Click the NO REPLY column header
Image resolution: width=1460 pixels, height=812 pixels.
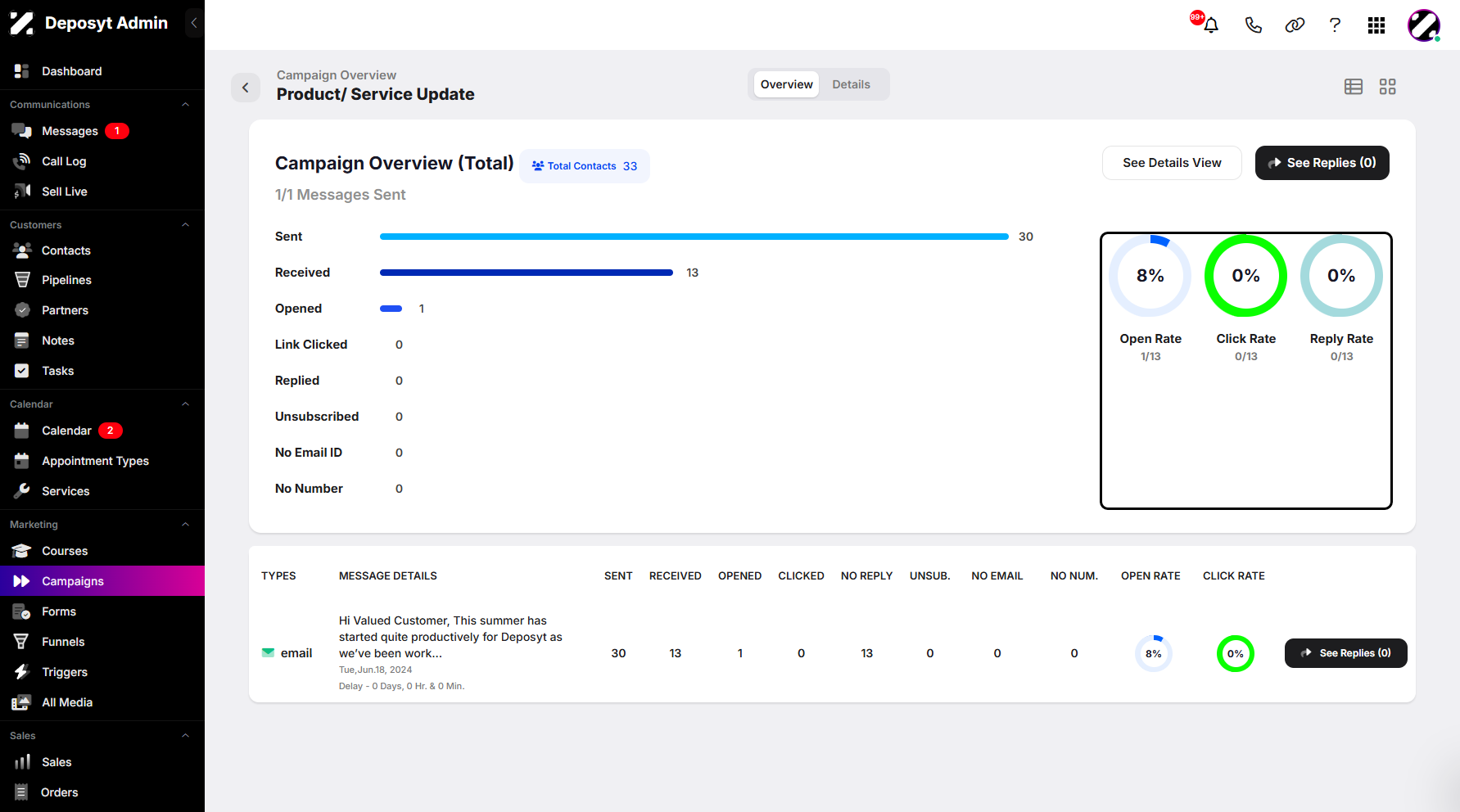[x=866, y=576]
